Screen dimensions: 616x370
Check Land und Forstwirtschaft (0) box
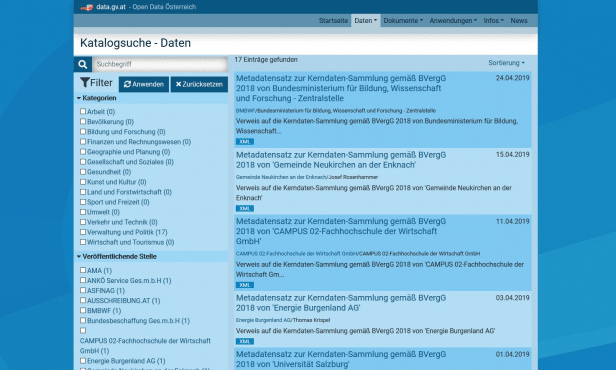83,192
